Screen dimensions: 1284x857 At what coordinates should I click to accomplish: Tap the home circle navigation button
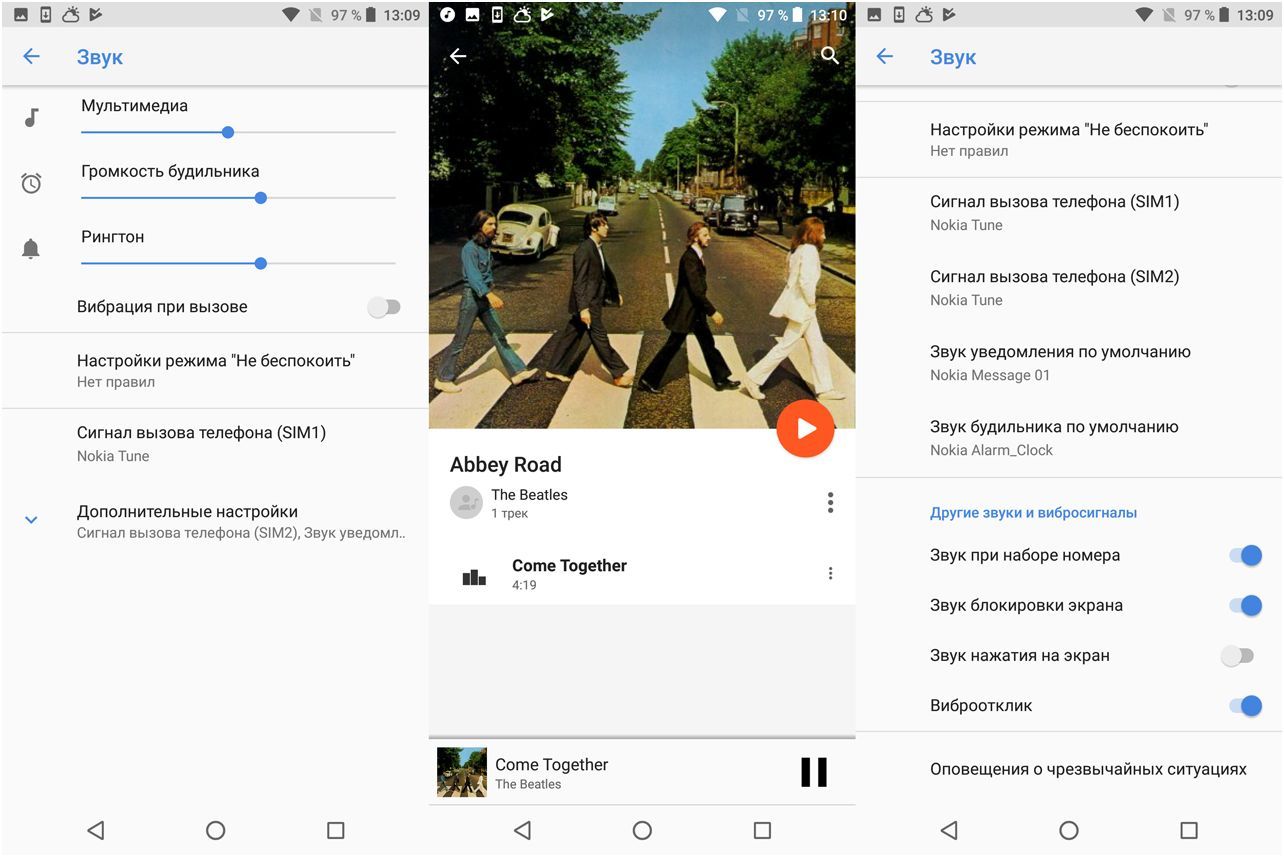641,829
